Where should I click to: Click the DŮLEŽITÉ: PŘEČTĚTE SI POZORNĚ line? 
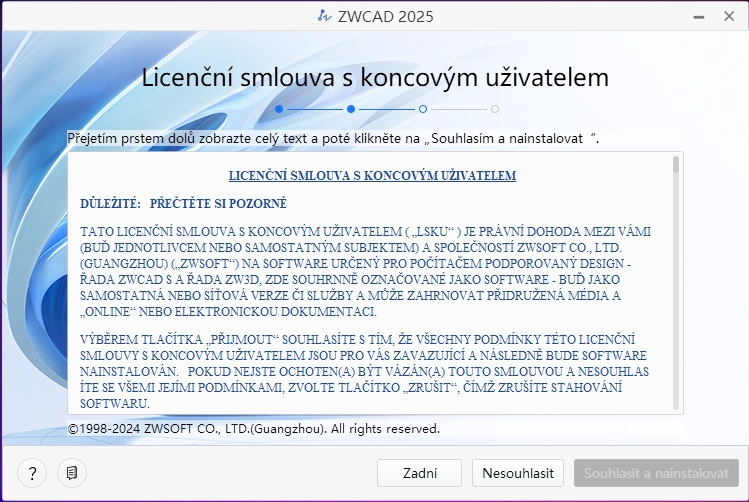[183, 204]
